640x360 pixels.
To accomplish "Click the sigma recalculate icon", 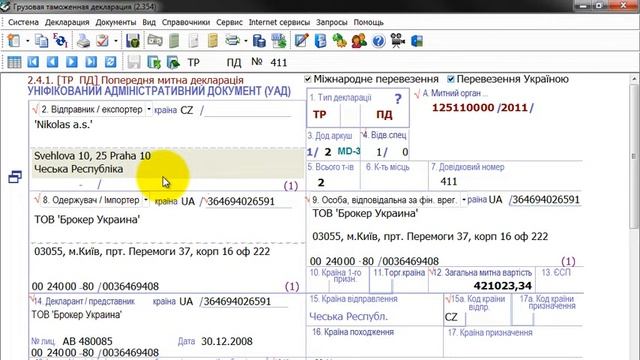I will pos(60,41).
